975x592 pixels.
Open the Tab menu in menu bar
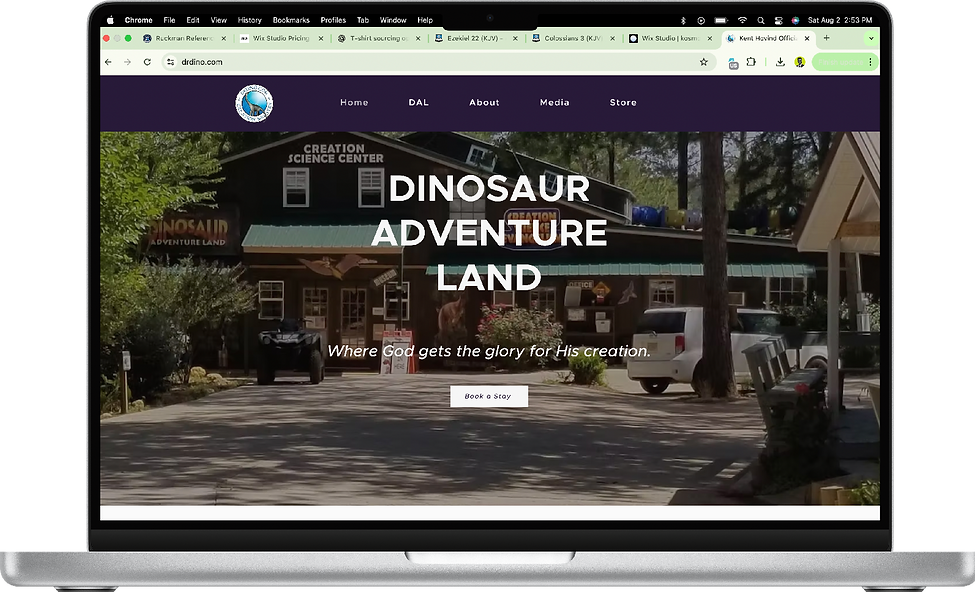(x=363, y=20)
